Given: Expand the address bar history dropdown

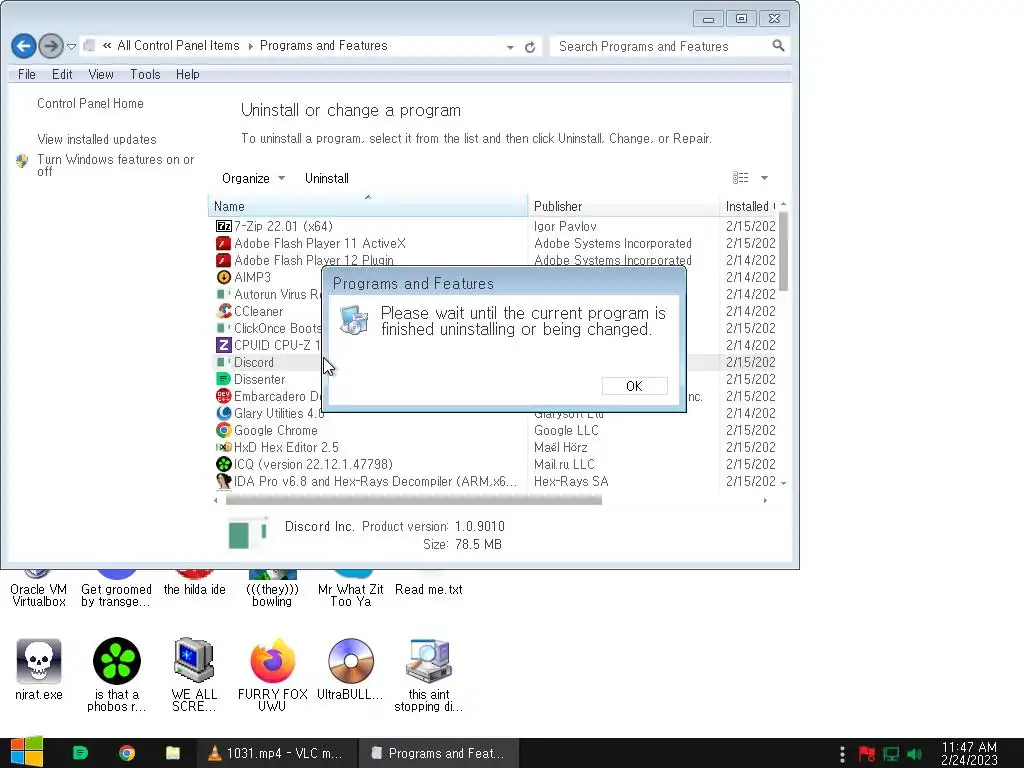Looking at the screenshot, I should (x=510, y=47).
